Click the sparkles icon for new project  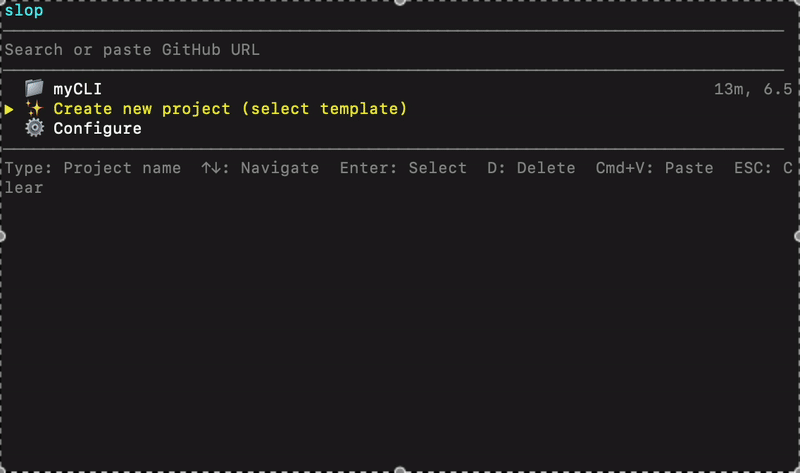tap(34, 108)
